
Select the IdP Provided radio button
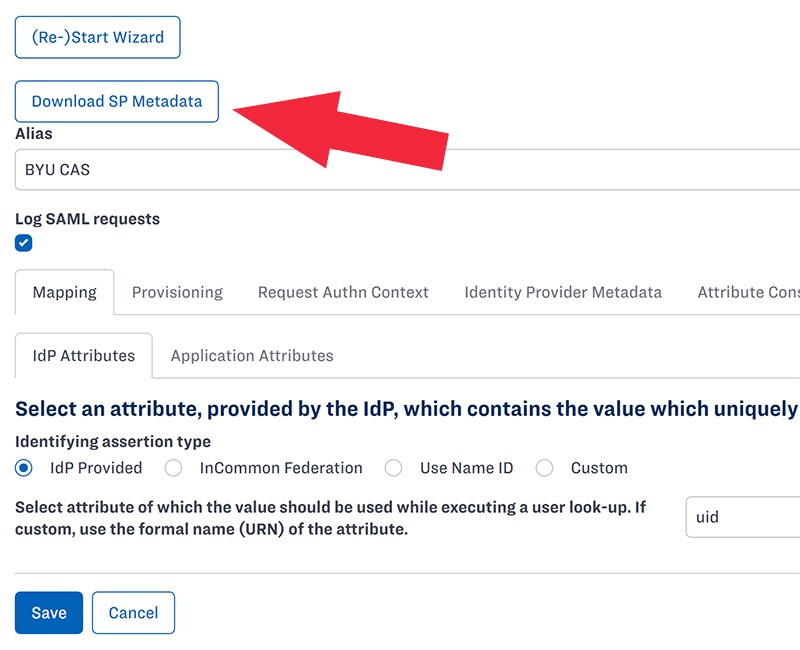tap(24, 468)
